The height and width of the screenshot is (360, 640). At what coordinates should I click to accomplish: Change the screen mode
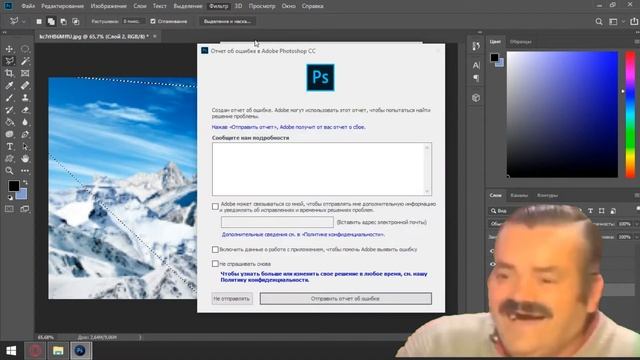25,209
